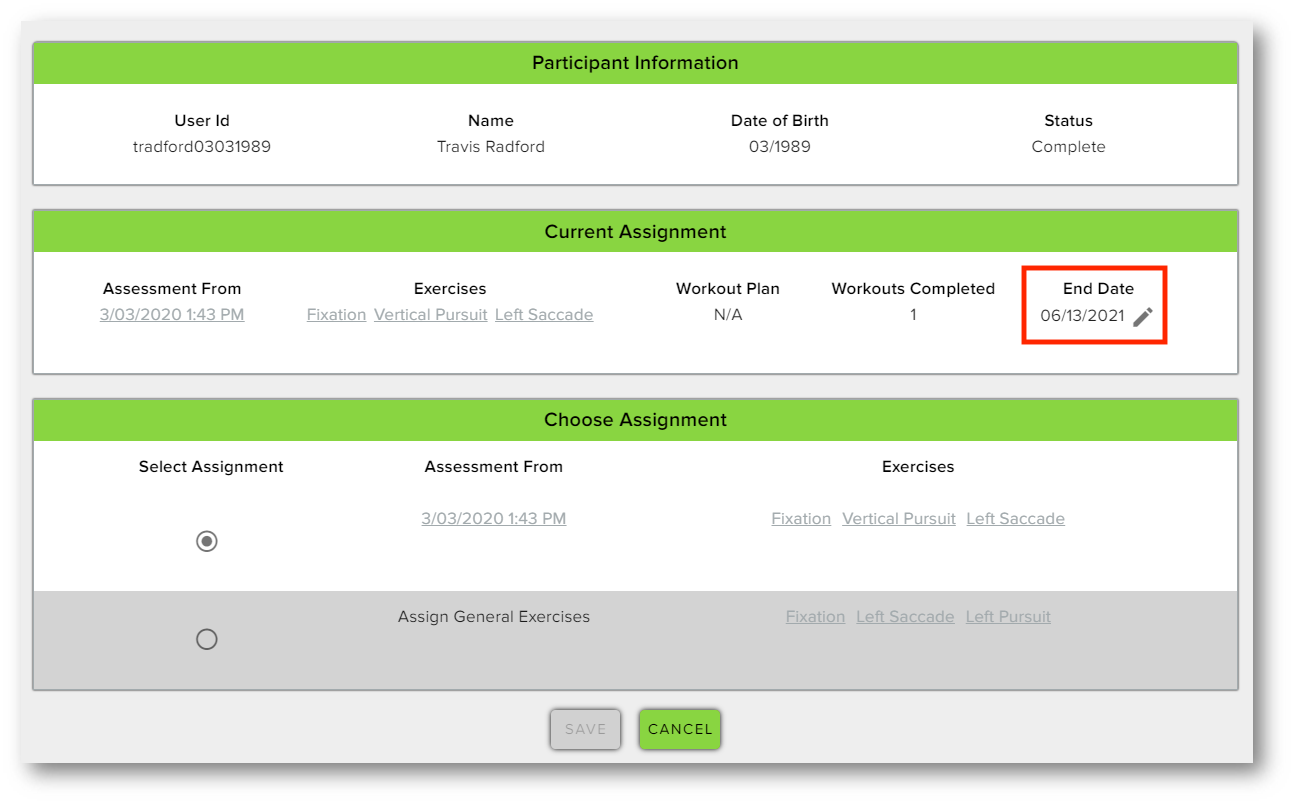The image size is (1295, 805).
Task: Select the End Date value 06/13/2021
Action: pos(1082,316)
